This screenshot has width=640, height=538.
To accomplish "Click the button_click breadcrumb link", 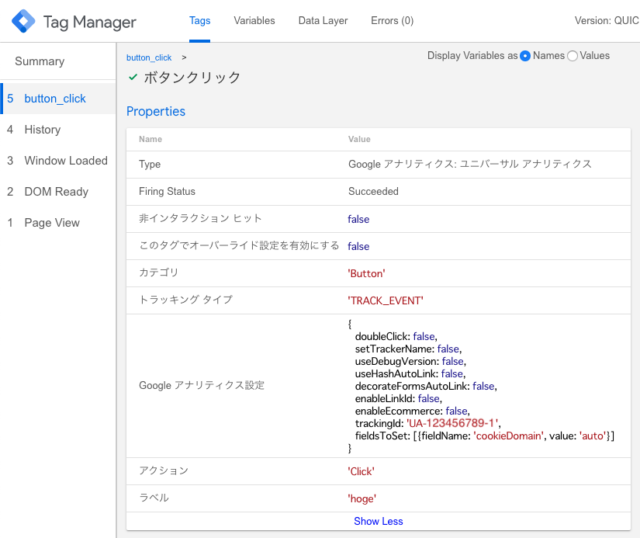I will click(149, 58).
